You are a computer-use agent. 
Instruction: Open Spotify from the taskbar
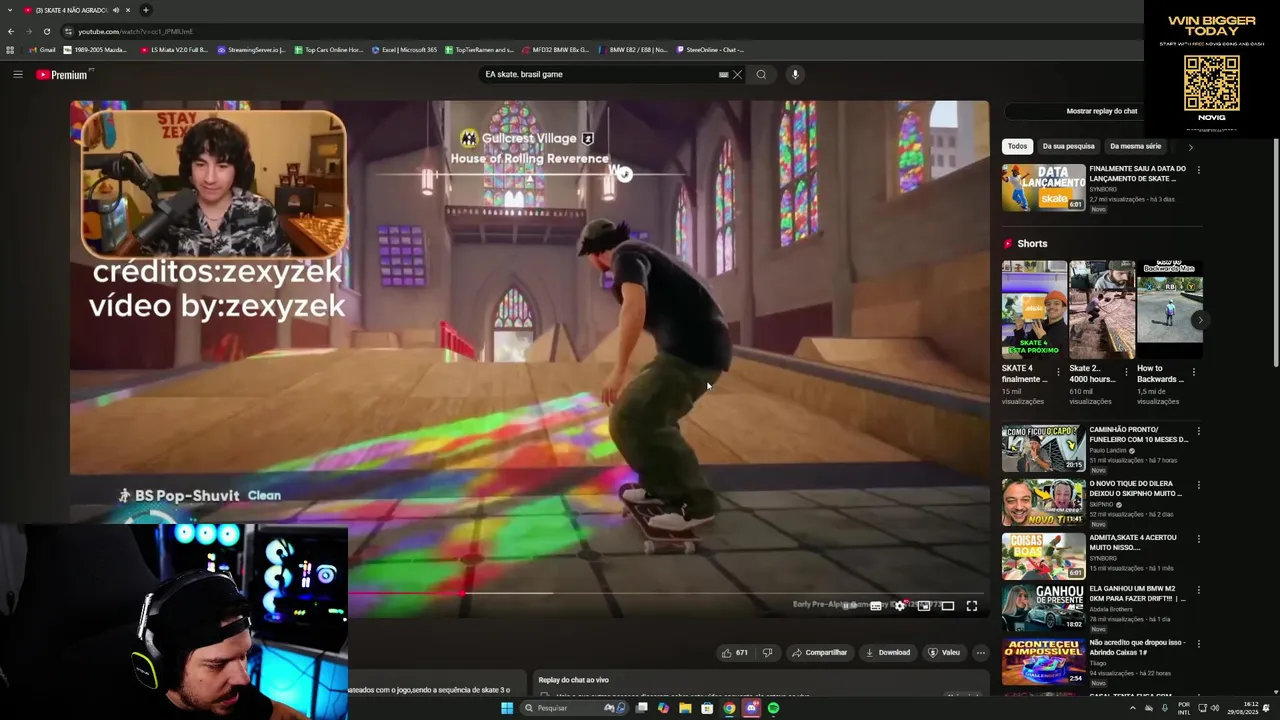pyautogui.click(x=773, y=708)
